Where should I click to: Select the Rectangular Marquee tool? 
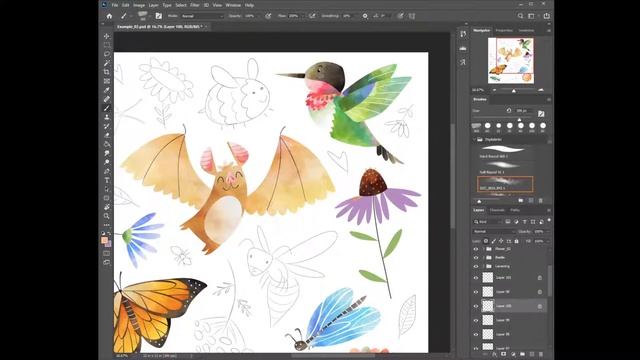107,45
